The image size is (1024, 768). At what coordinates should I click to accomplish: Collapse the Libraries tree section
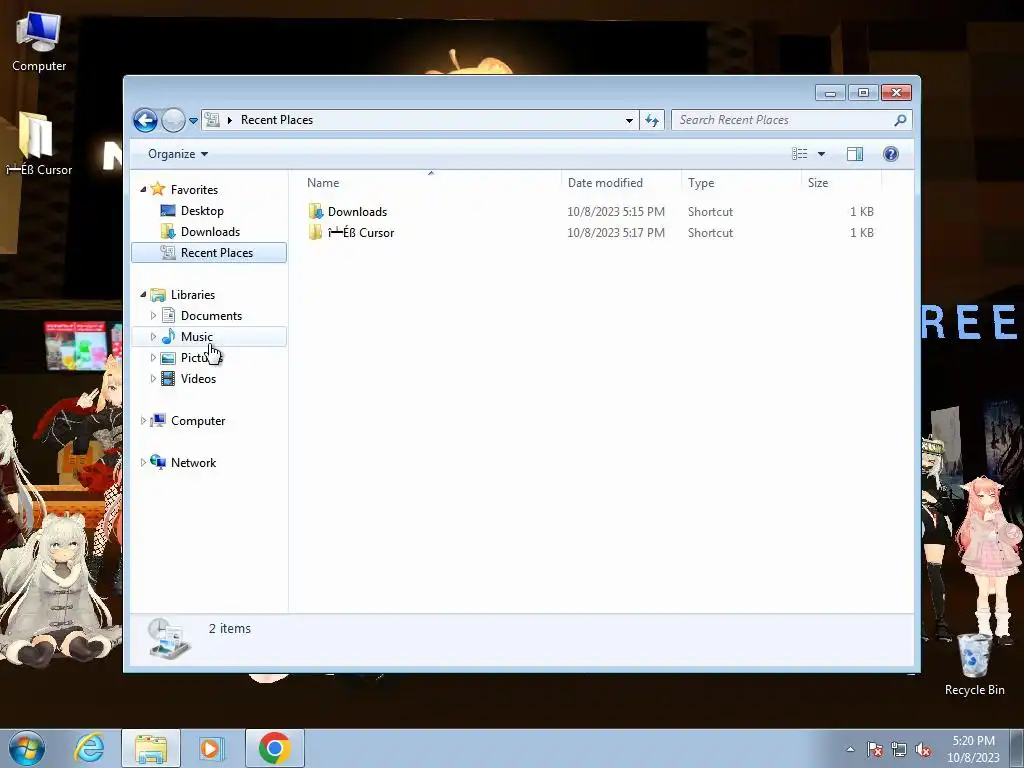click(143, 295)
